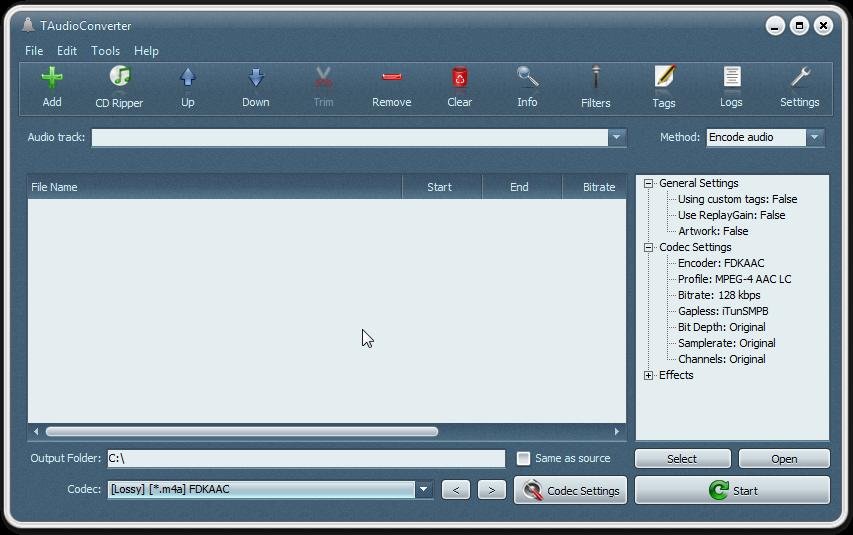Screen dimensions: 853x535
Task: Click the TAudioConverter app bell icon
Action: [x=28, y=25]
